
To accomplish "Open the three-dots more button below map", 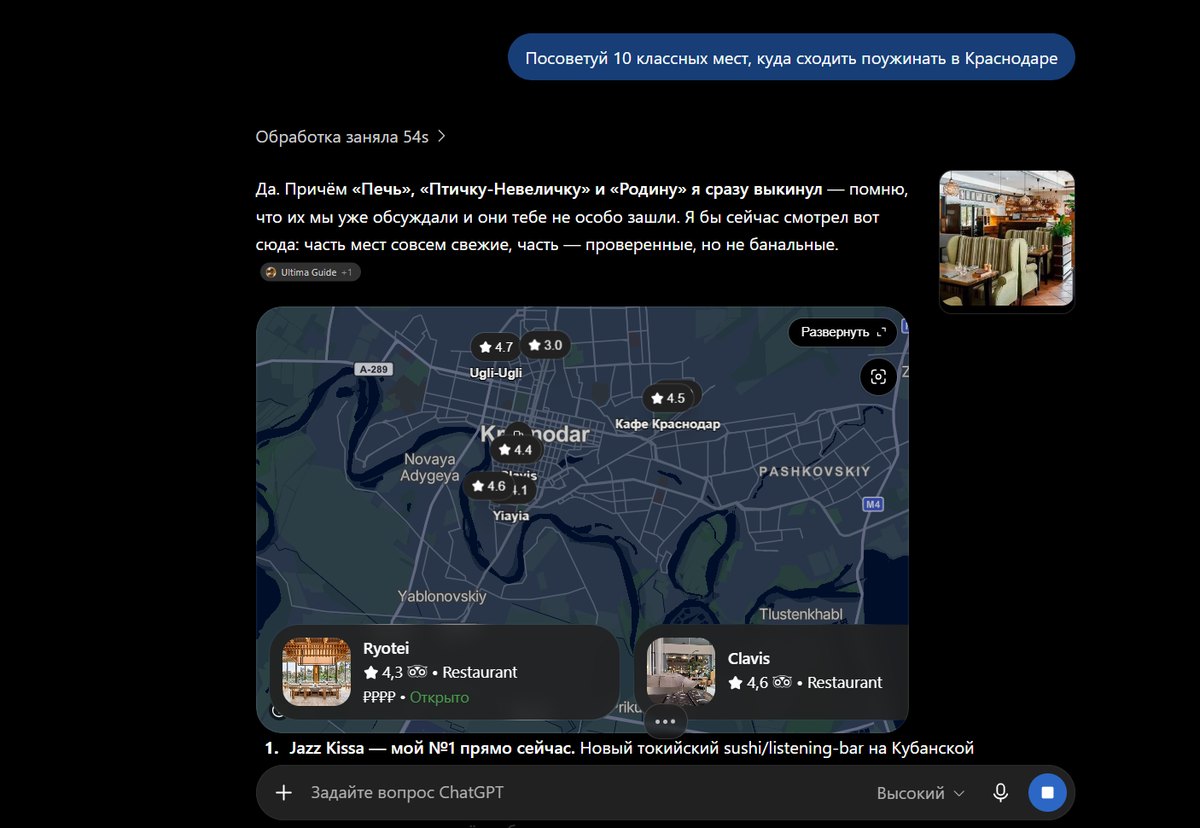I will tap(666, 721).
